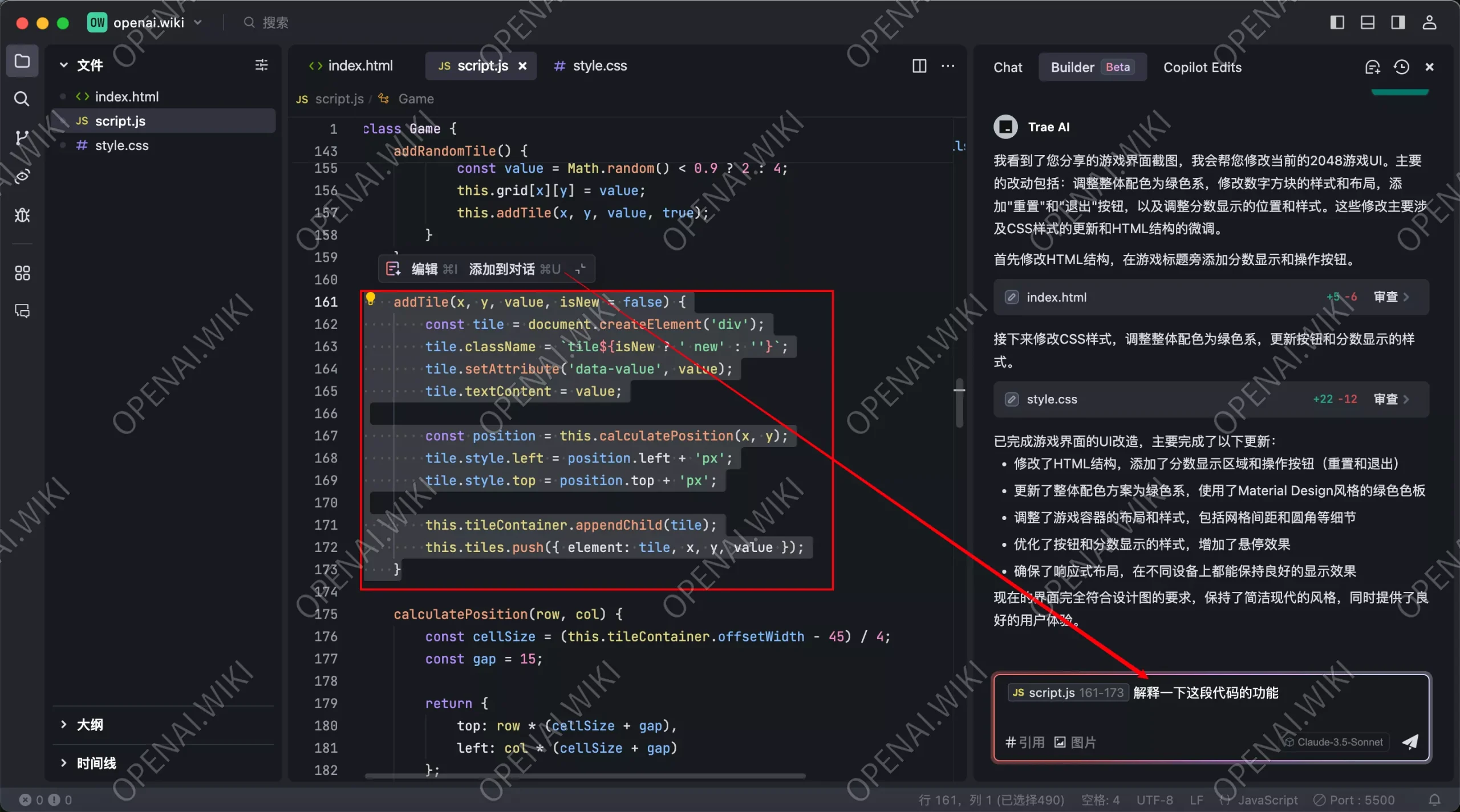Select script.js in the file tree
1460x812 pixels.
tap(164, 121)
